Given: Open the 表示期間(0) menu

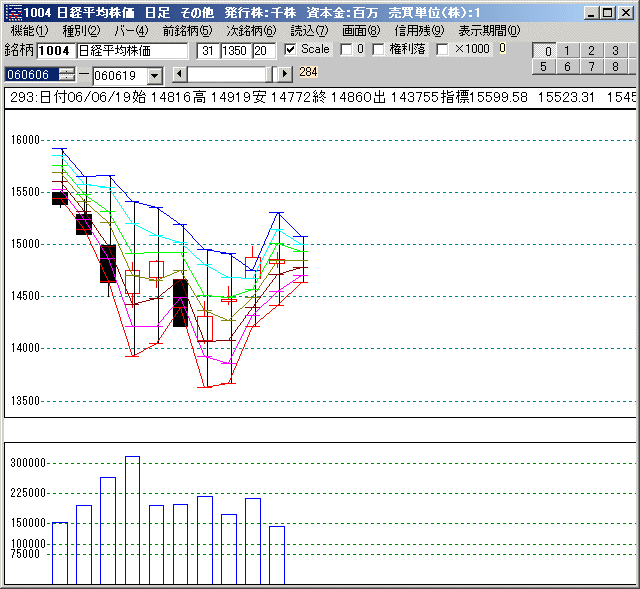Looking at the screenshot, I should 489,31.
